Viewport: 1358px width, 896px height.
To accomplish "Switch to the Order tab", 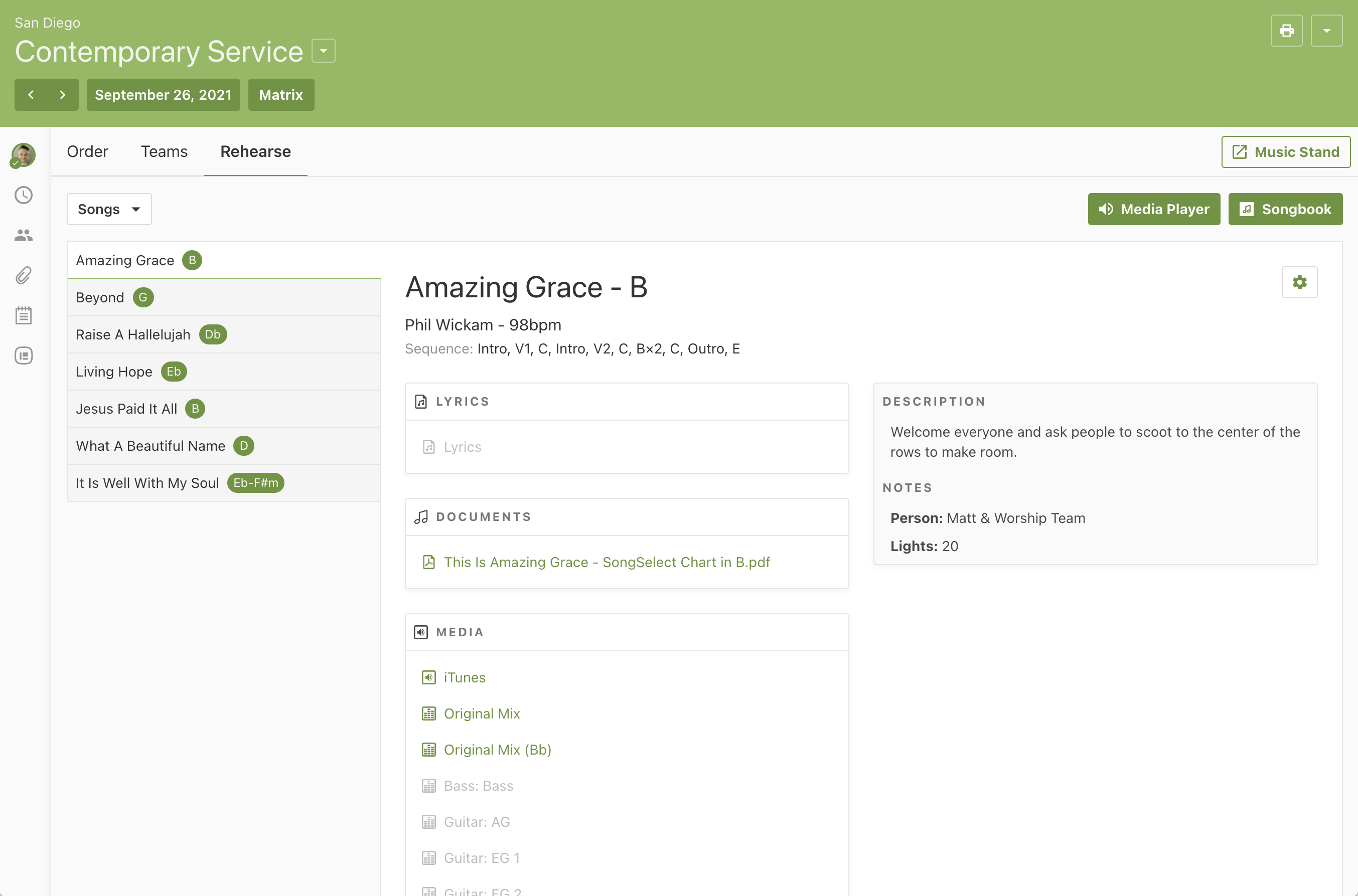I will [87, 151].
